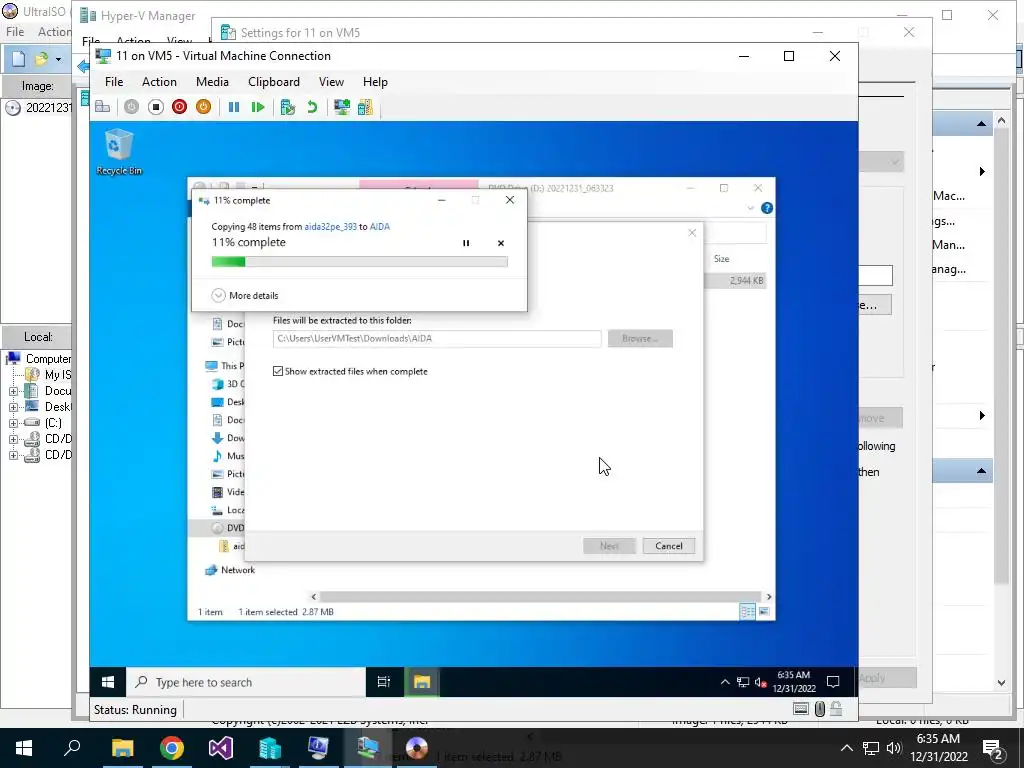Viewport: 1024px width, 768px height.
Task: Collapse upper Hyper-V Actions section arrow
Action: (x=982, y=123)
